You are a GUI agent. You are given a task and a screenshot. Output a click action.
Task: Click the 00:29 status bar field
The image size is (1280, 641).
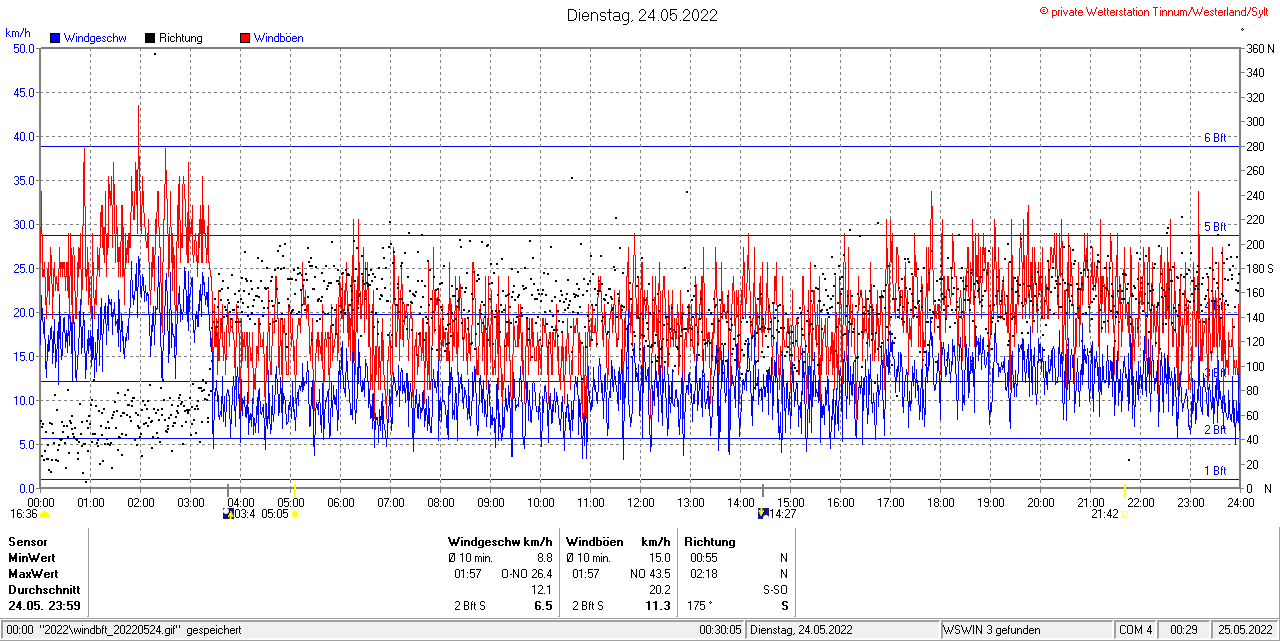coord(1185,630)
